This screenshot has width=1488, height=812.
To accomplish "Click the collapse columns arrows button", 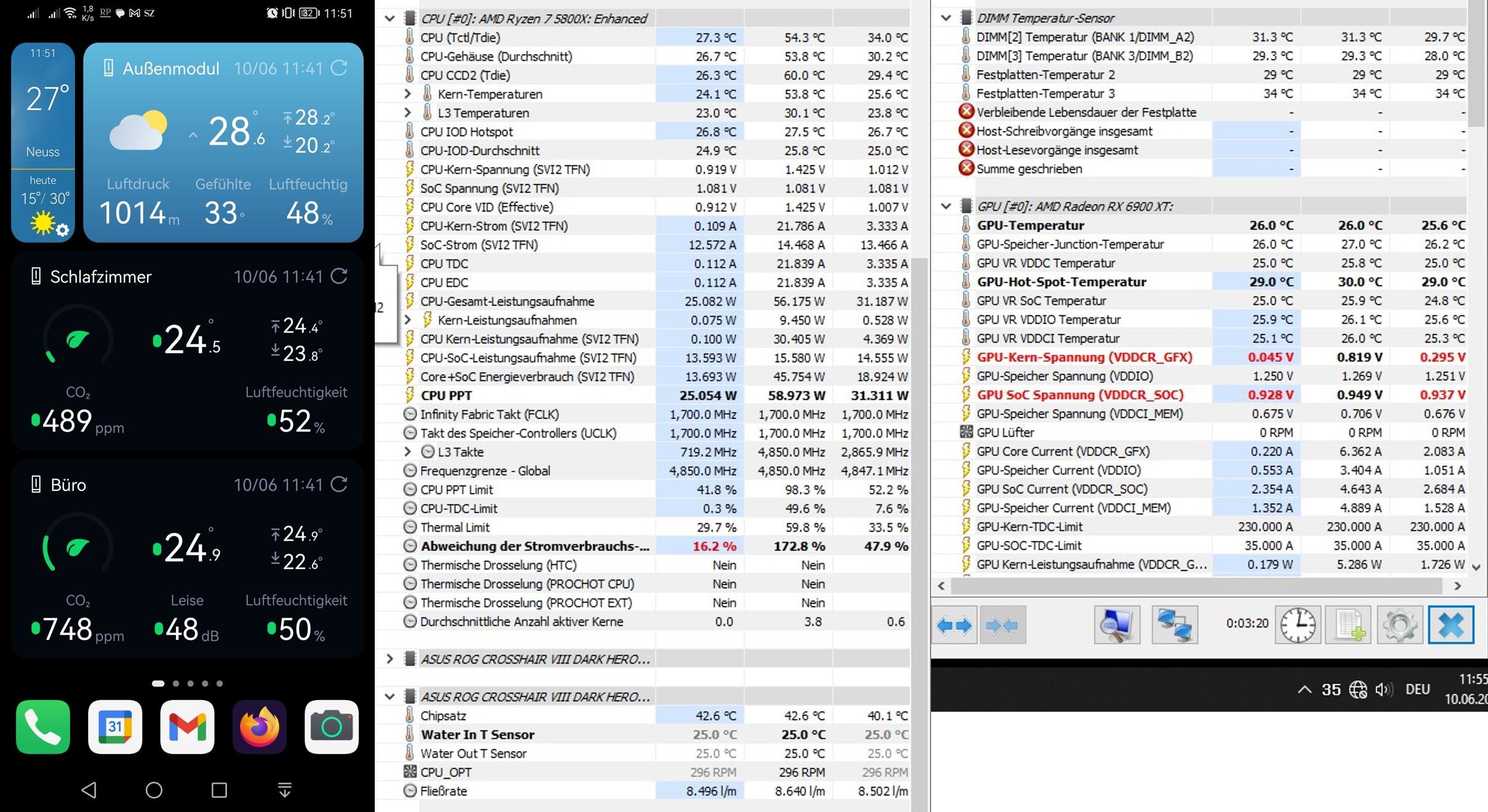I will coord(1002,626).
